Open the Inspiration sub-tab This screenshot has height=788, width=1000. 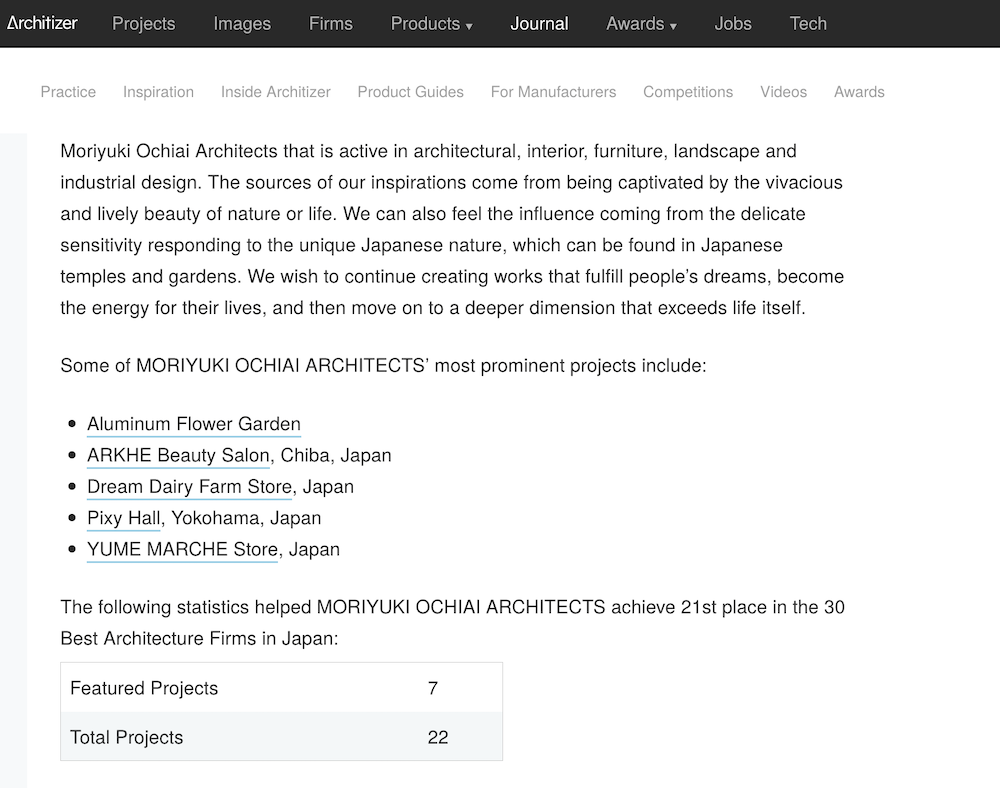[x=158, y=92]
